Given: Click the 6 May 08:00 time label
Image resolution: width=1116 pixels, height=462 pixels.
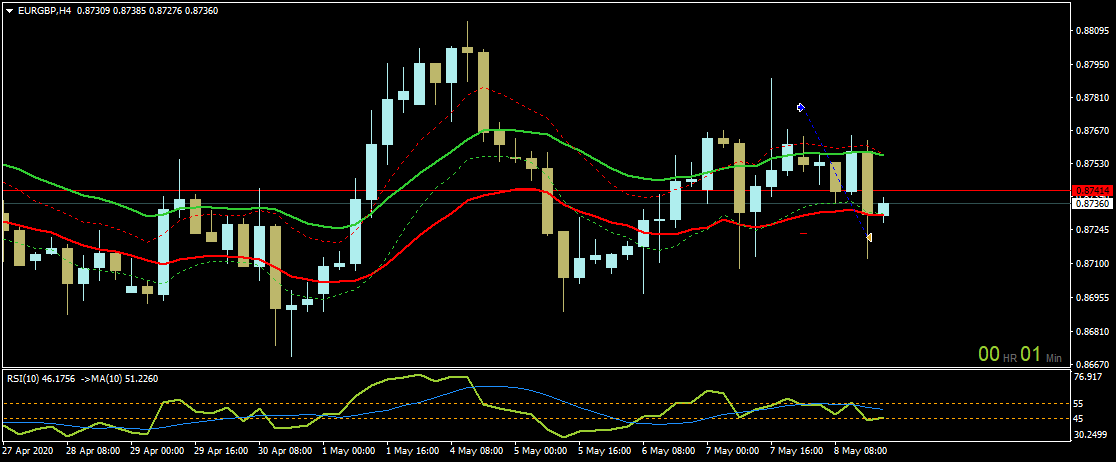Looking at the screenshot, I should coord(669,451).
